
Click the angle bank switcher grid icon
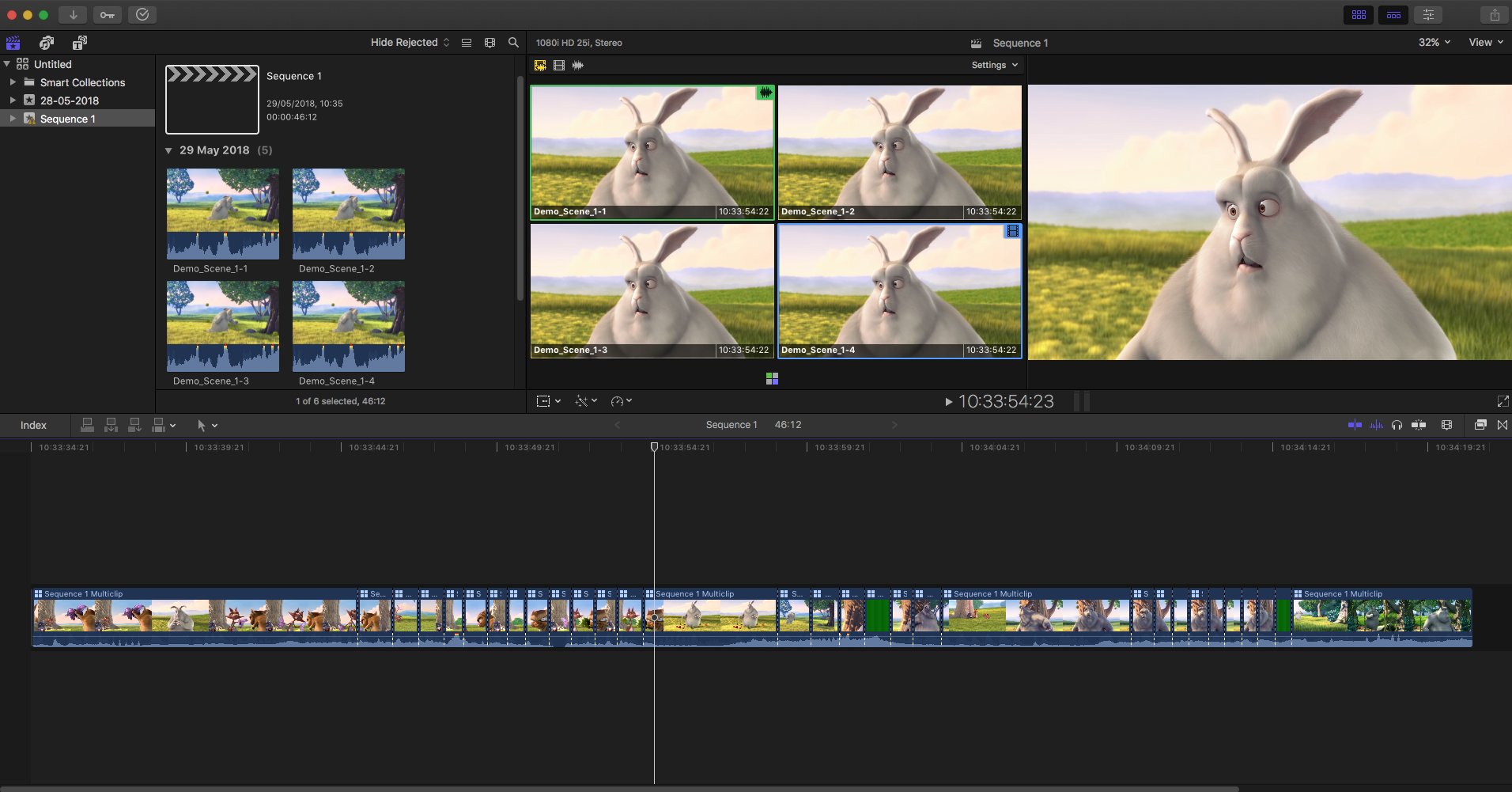tap(773, 379)
